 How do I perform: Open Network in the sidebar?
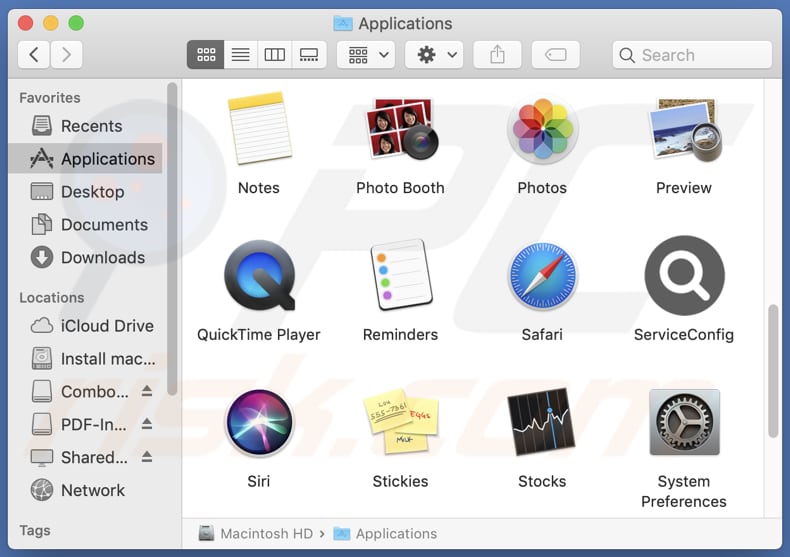[x=86, y=490]
